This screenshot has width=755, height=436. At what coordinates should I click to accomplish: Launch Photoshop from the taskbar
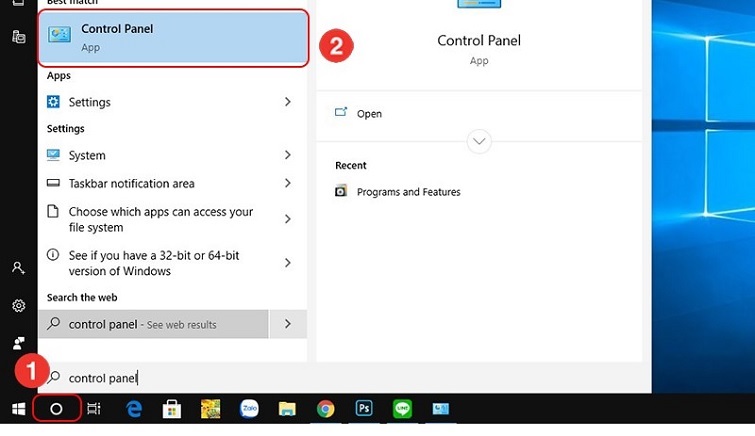pyautogui.click(x=364, y=408)
